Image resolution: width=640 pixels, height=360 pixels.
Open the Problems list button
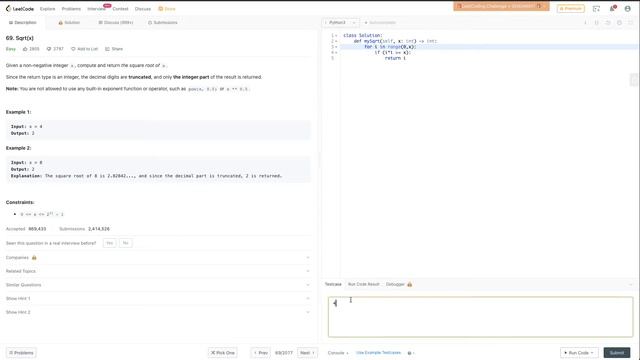21,353
